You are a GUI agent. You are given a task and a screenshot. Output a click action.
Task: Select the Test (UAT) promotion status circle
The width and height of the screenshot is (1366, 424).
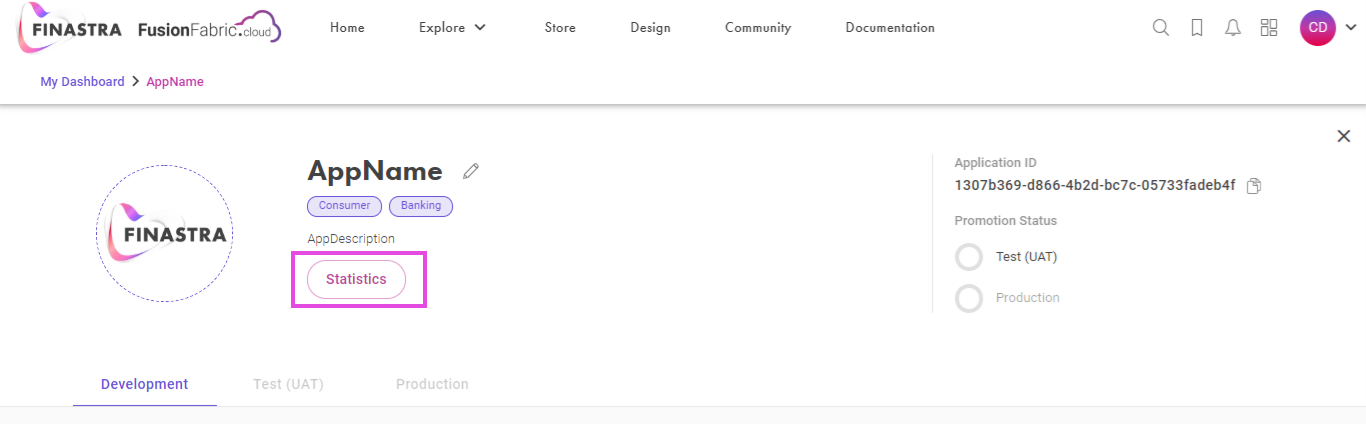(x=969, y=257)
